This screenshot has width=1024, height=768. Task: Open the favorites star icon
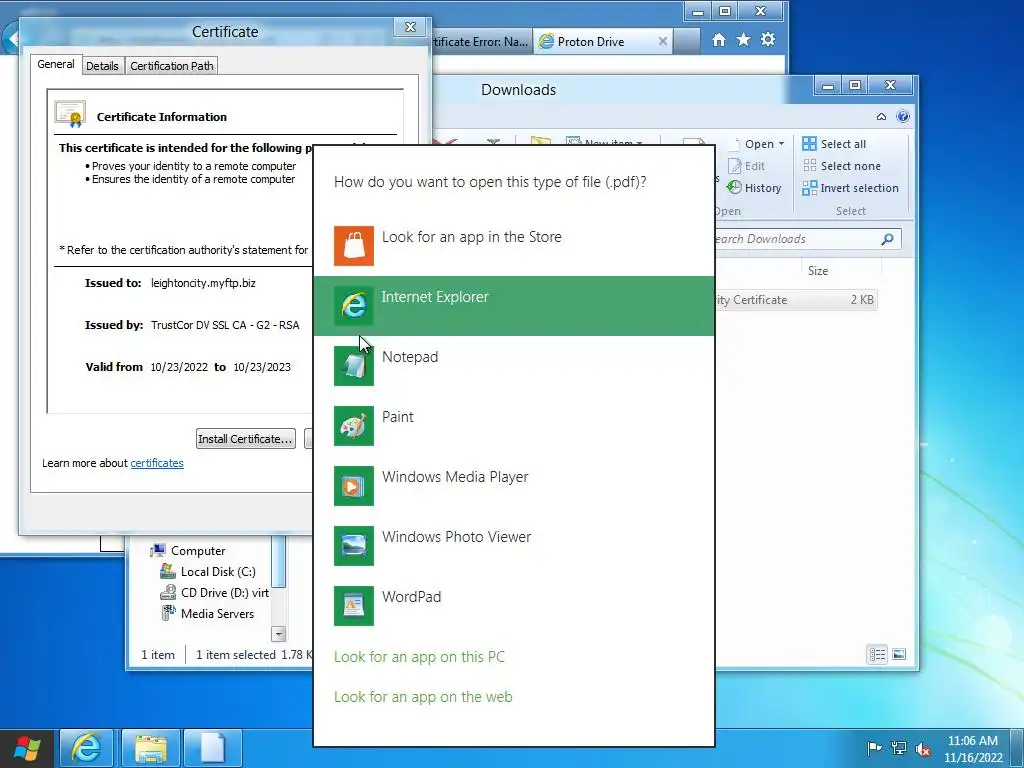click(x=743, y=40)
